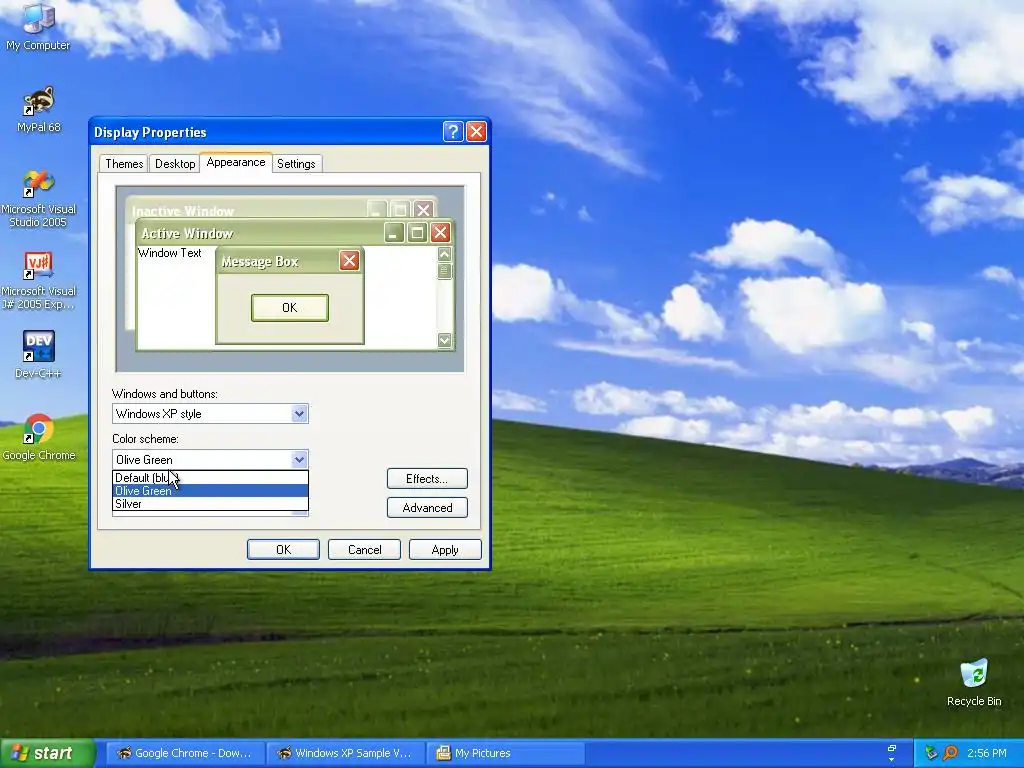Select the Recycle Bin icon
The image size is (1024, 768).
(x=974, y=683)
